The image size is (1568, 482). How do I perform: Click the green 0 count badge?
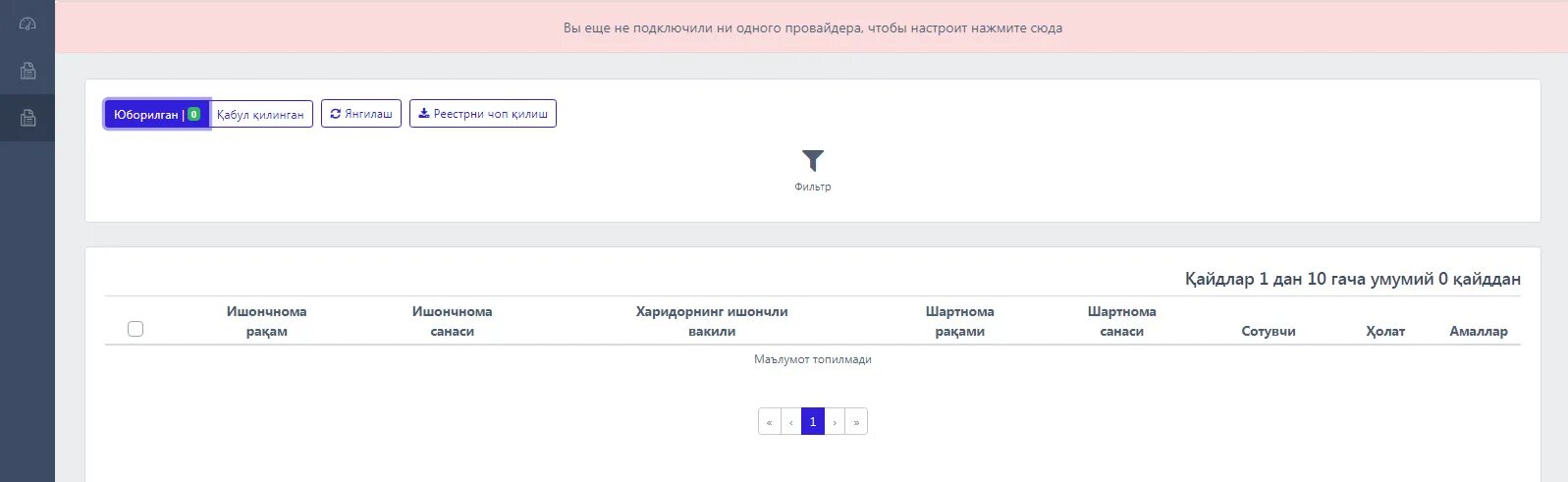194,114
